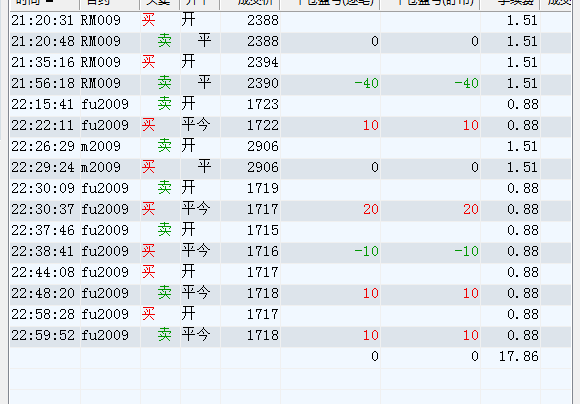Click the time cell 22:29:24
The width and height of the screenshot is (580, 404).
click(x=43, y=167)
